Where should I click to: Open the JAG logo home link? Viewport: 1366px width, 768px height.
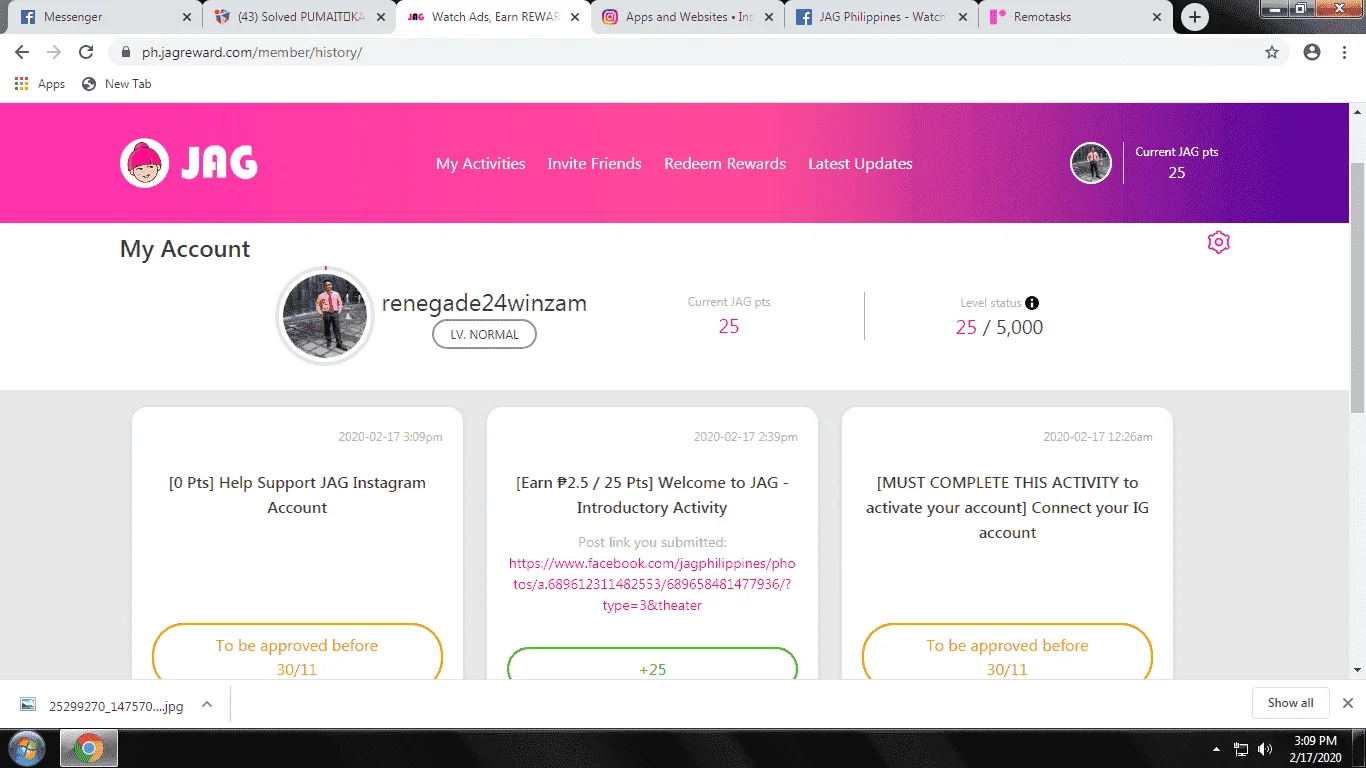click(189, 163)
